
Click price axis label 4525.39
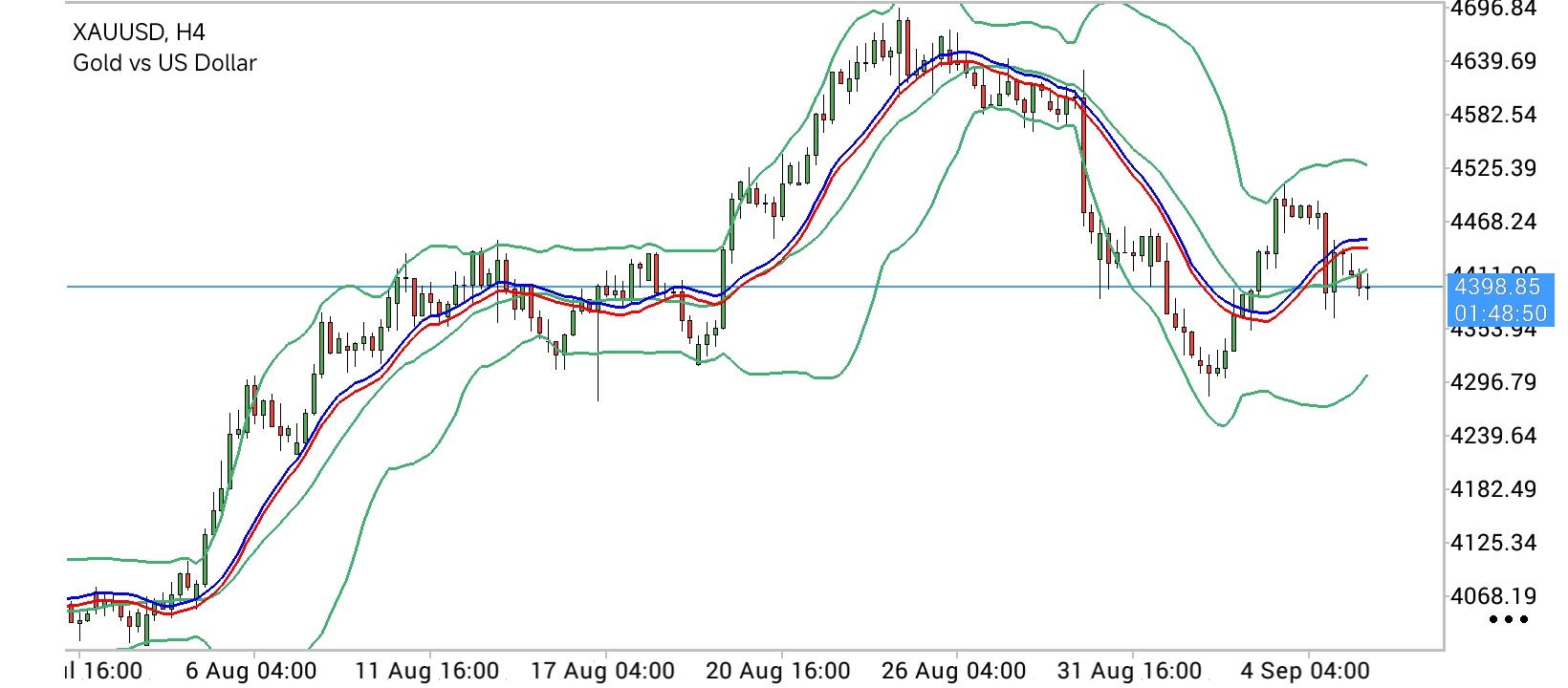1493,169
